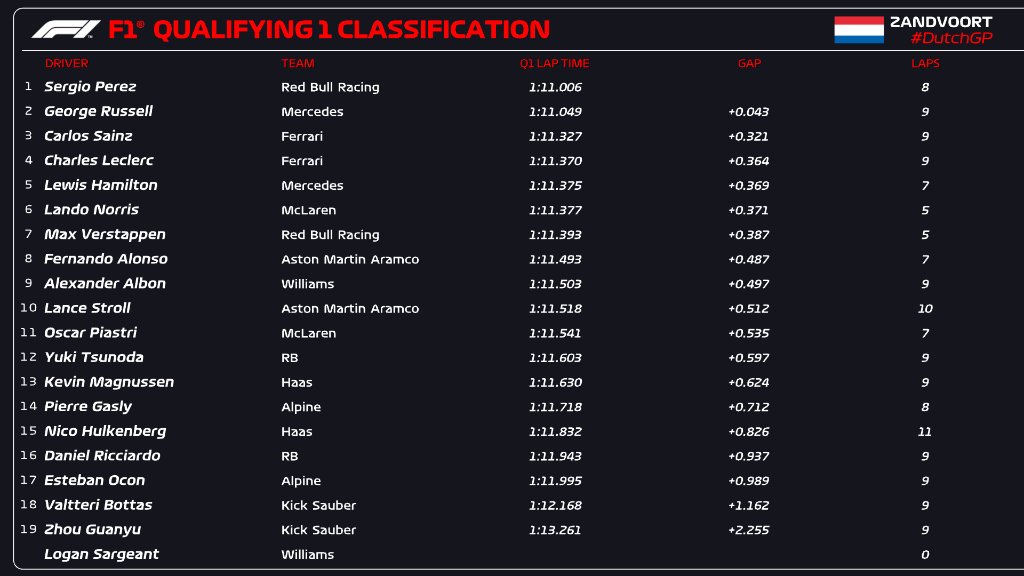Viewport: 1024px width, 576px height.
Task: Click the LAPS column header
Action: (925, 63)
